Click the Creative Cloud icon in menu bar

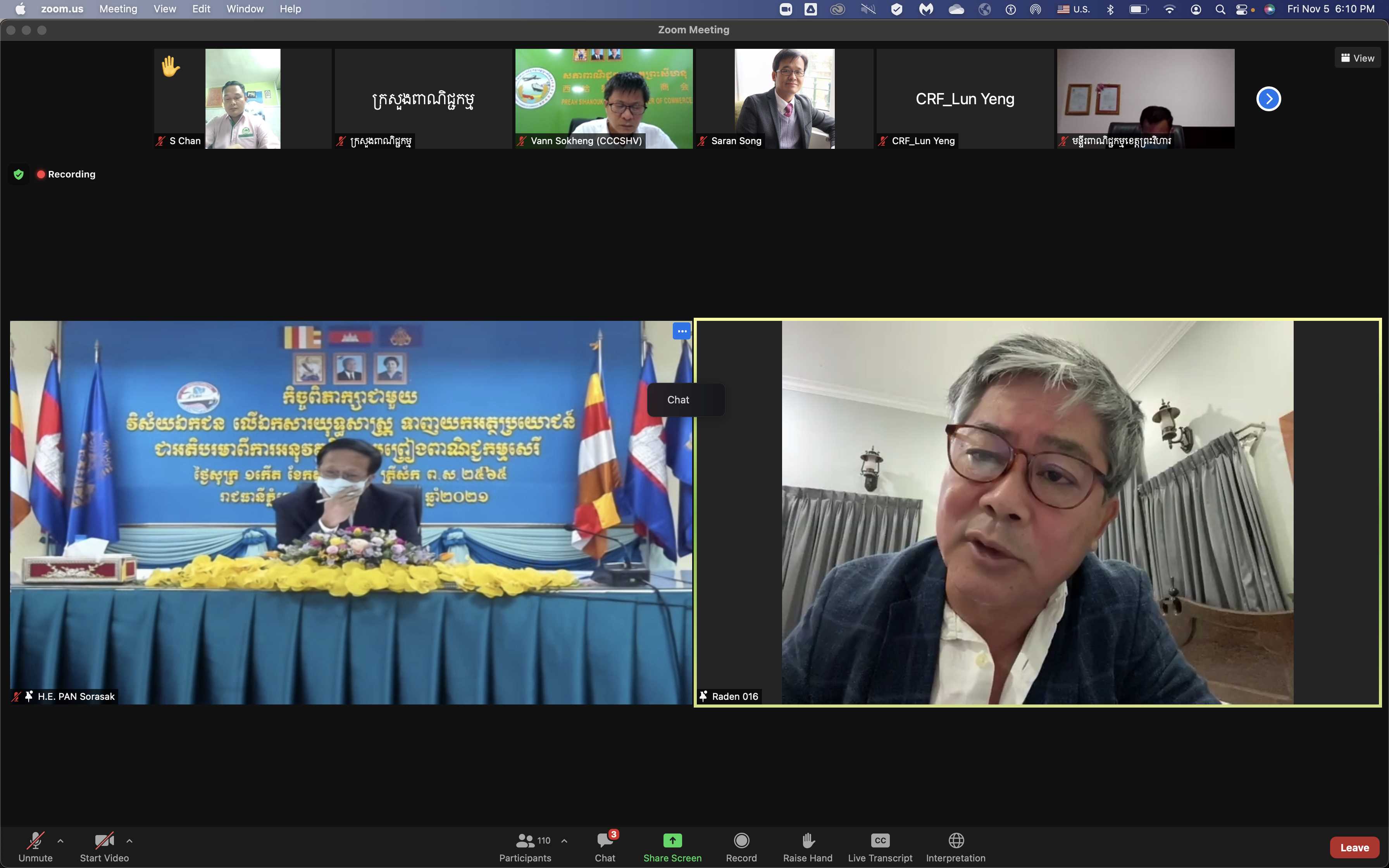point(838,9)
